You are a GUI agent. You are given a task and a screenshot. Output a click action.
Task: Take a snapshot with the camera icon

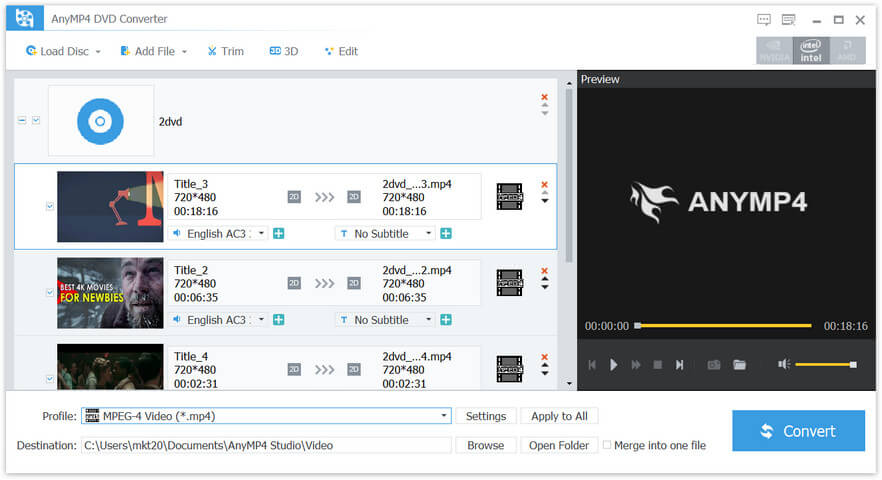tap(714, 365)
